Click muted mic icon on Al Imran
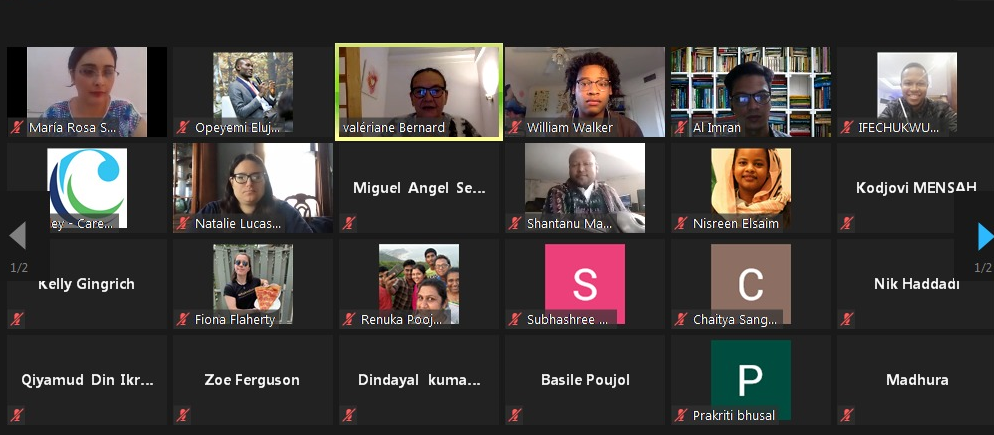The height and width of the screenshot is (435, 994). click(x=681, y=127)
